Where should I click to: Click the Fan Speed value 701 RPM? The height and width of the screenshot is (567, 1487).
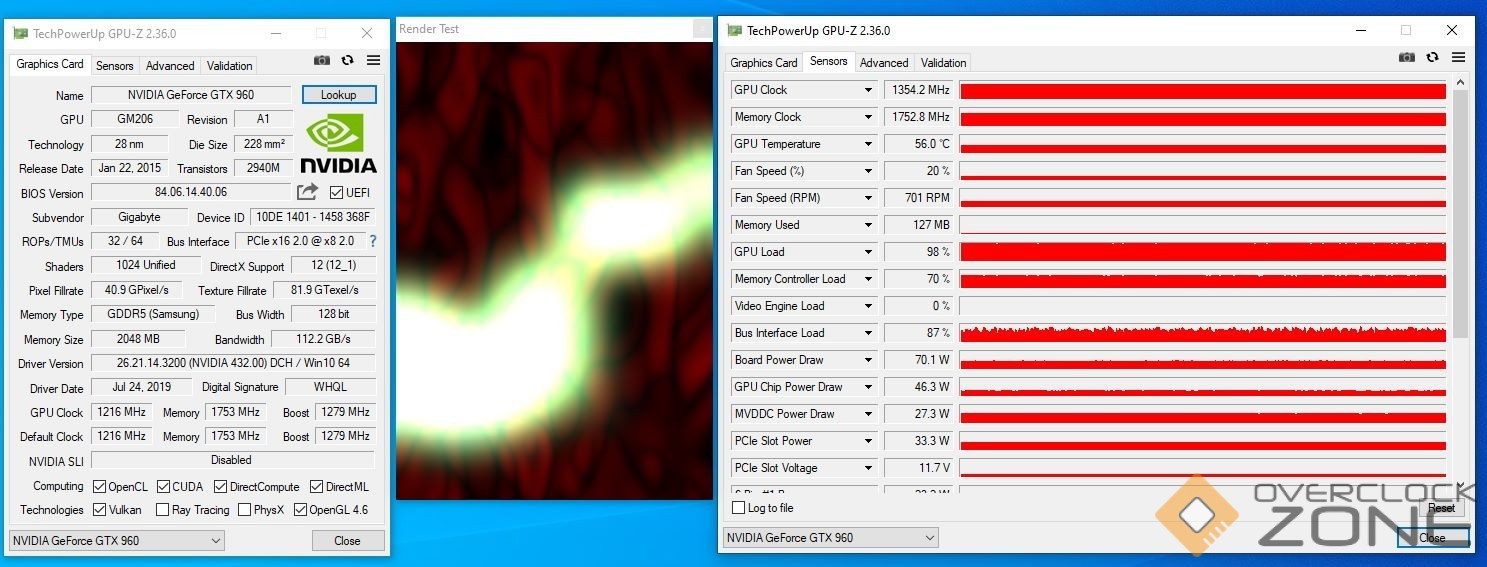coord(919,198)
